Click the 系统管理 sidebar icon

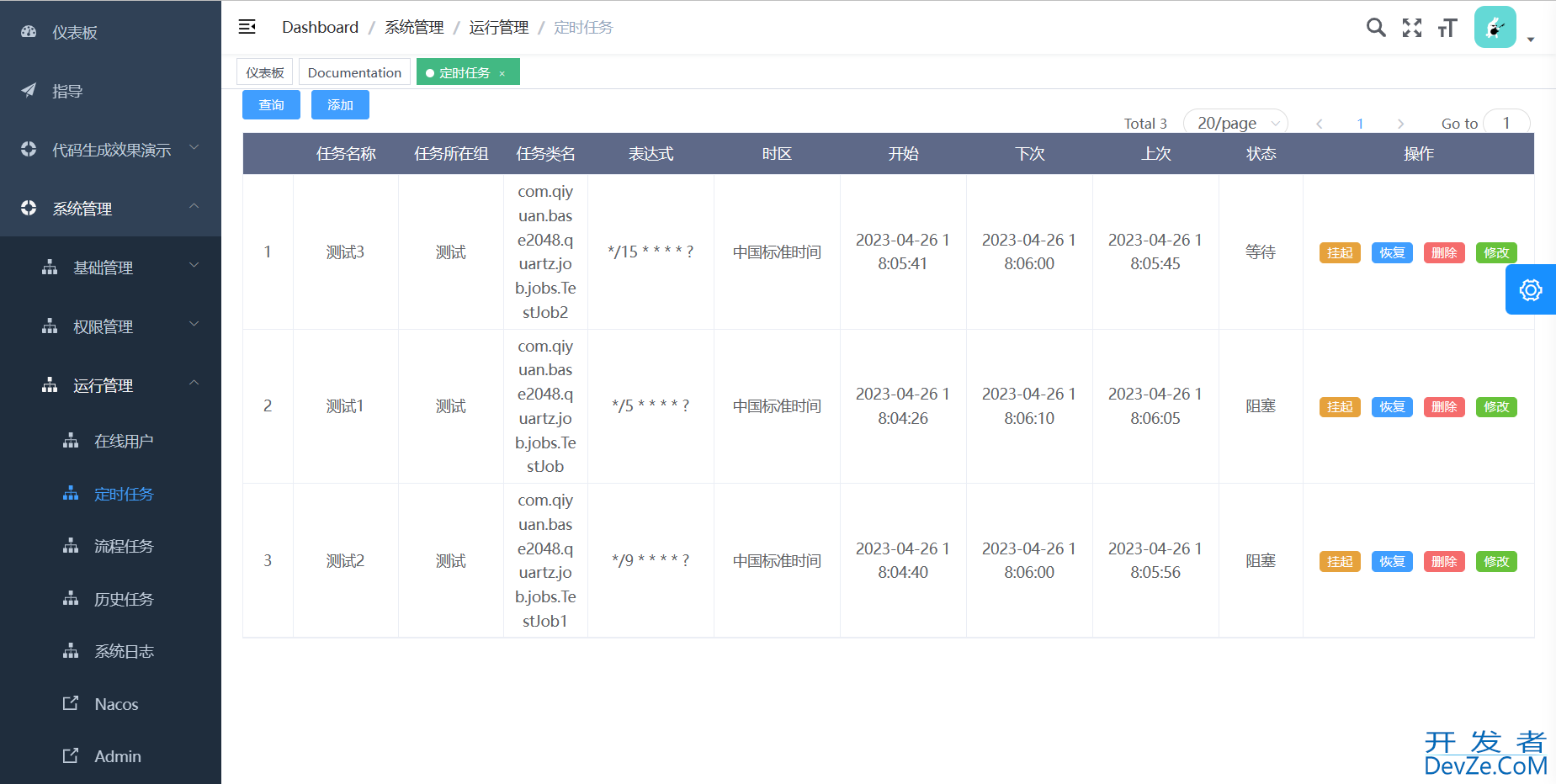coord(29,208)
